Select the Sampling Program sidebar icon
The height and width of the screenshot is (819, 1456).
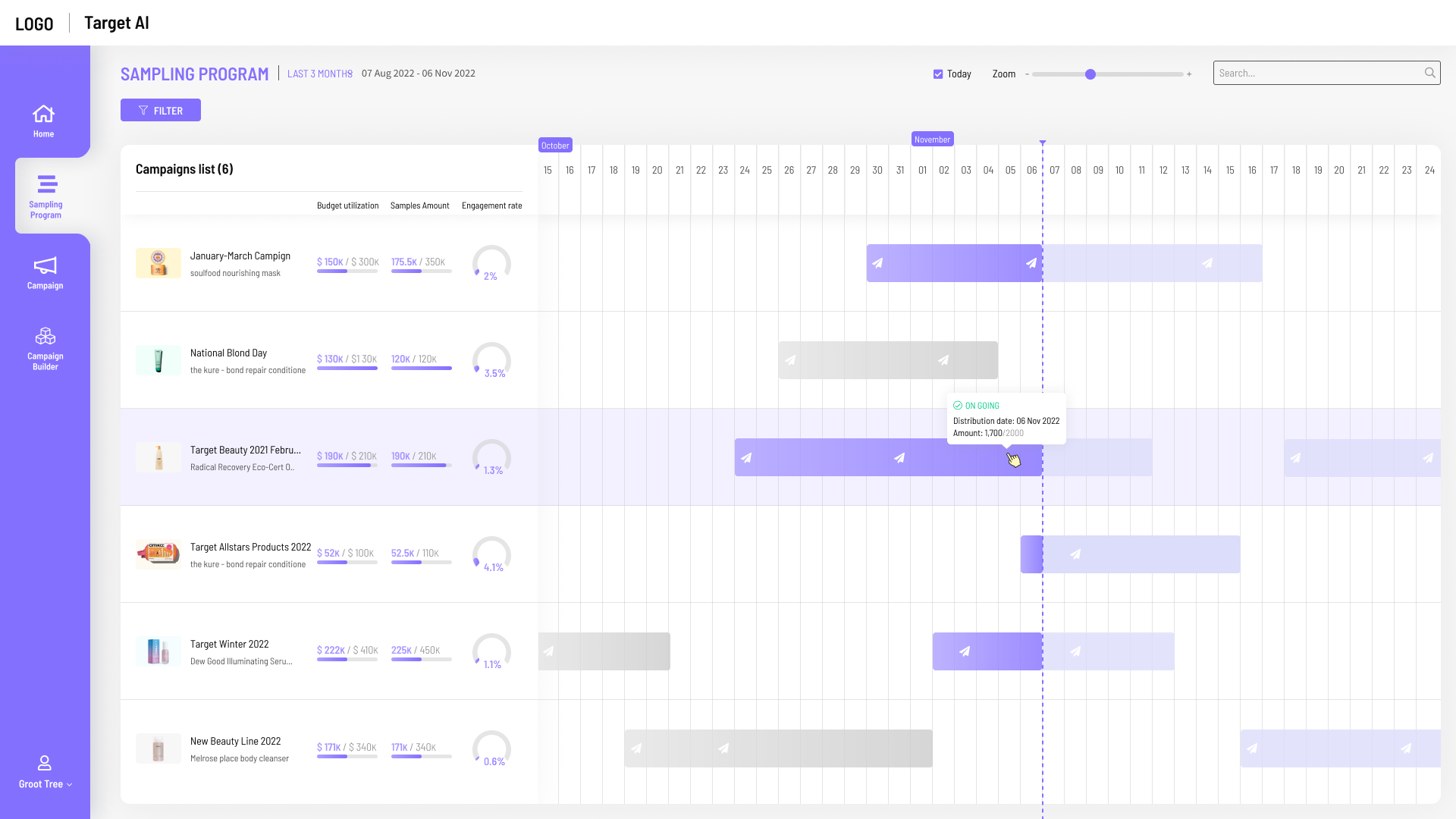tap(47, 184)
